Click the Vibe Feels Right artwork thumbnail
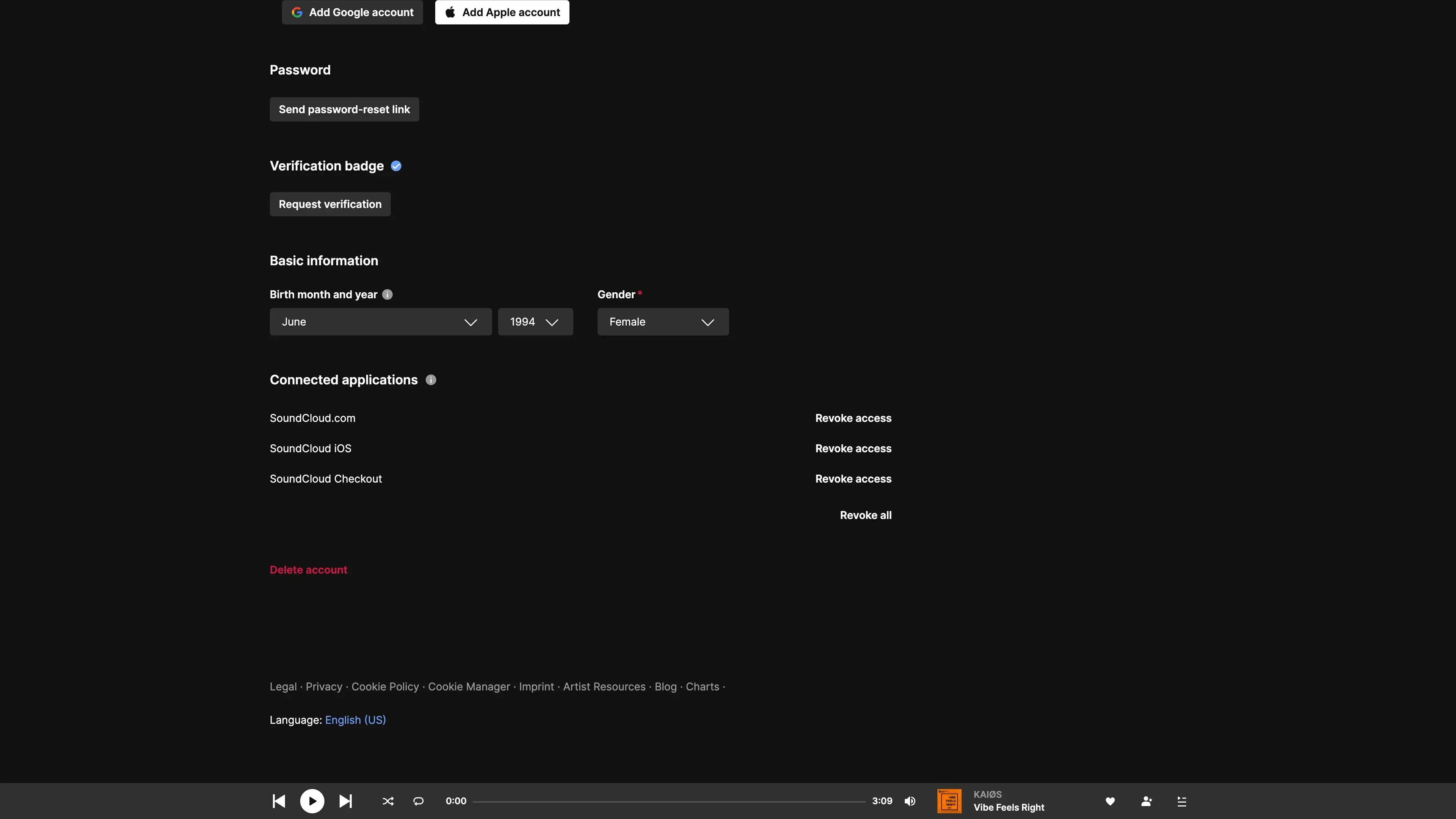Screen dimensions: 1456x819 pos(949,801)
